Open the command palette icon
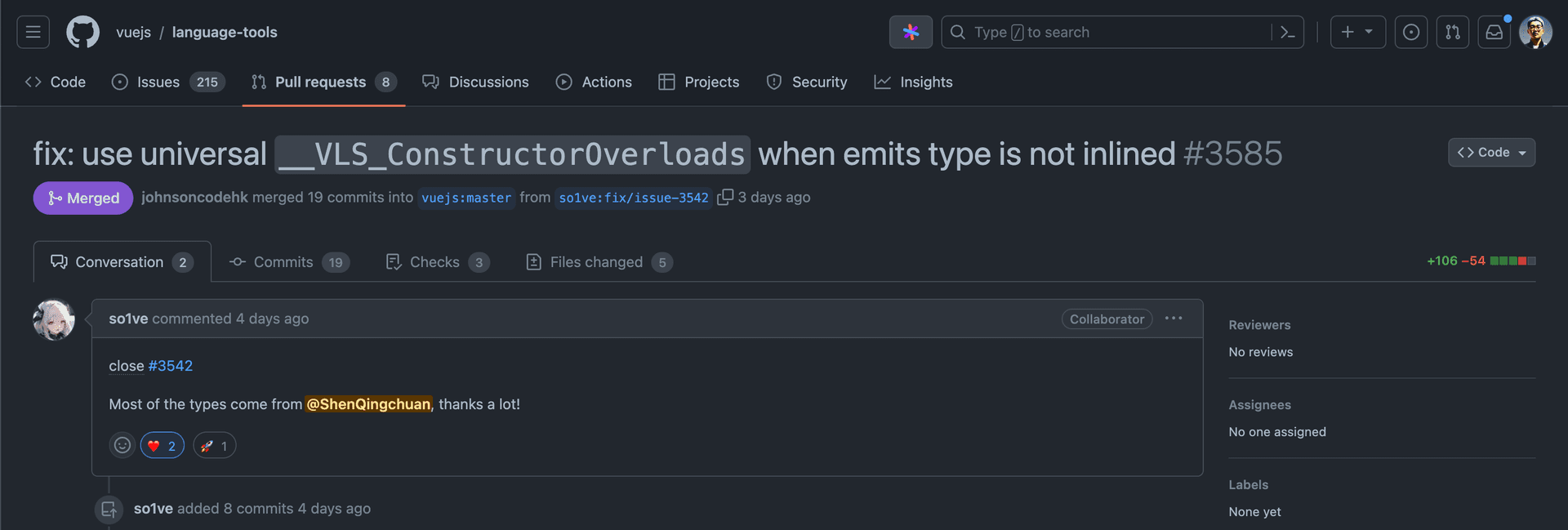This screenshot has width=1568, height=530. (x=1287, y=32)
